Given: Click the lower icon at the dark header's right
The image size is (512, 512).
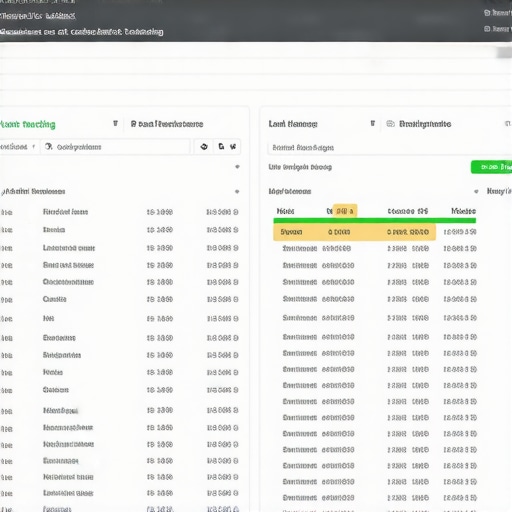Looking at the screenshot, I should pyautogui.click(x=487, y=29).
